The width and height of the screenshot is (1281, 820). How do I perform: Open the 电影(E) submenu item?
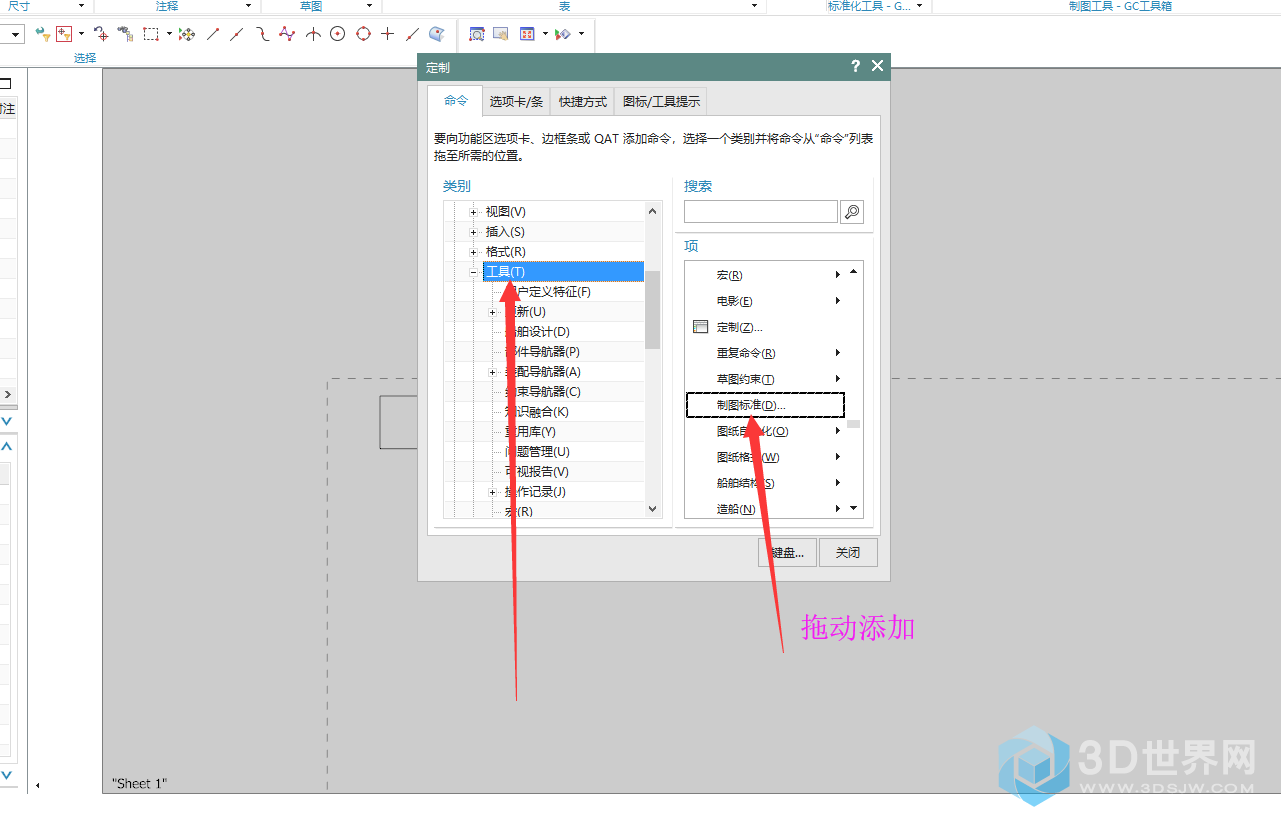pos(765,301)
